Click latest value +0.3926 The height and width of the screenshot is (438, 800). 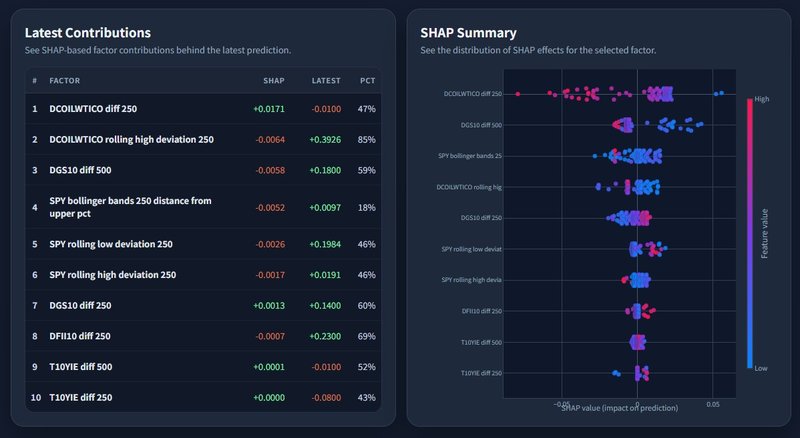pos(325,139)
